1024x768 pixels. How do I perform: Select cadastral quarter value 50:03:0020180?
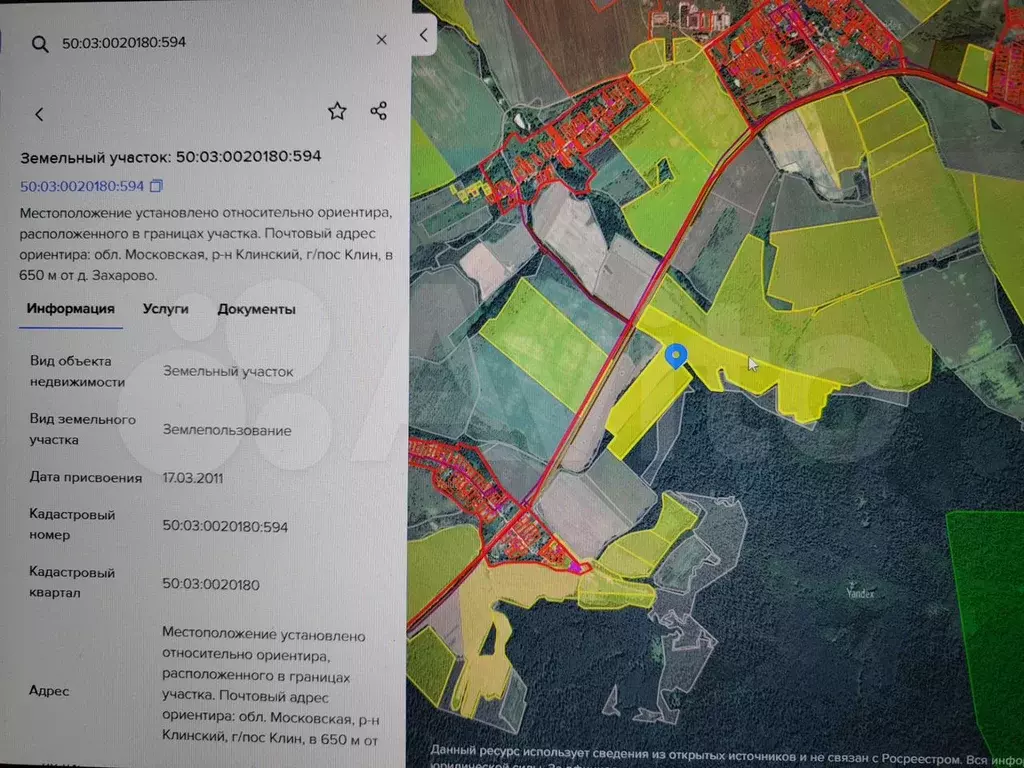pyautogui.click(x=211, y=584)
